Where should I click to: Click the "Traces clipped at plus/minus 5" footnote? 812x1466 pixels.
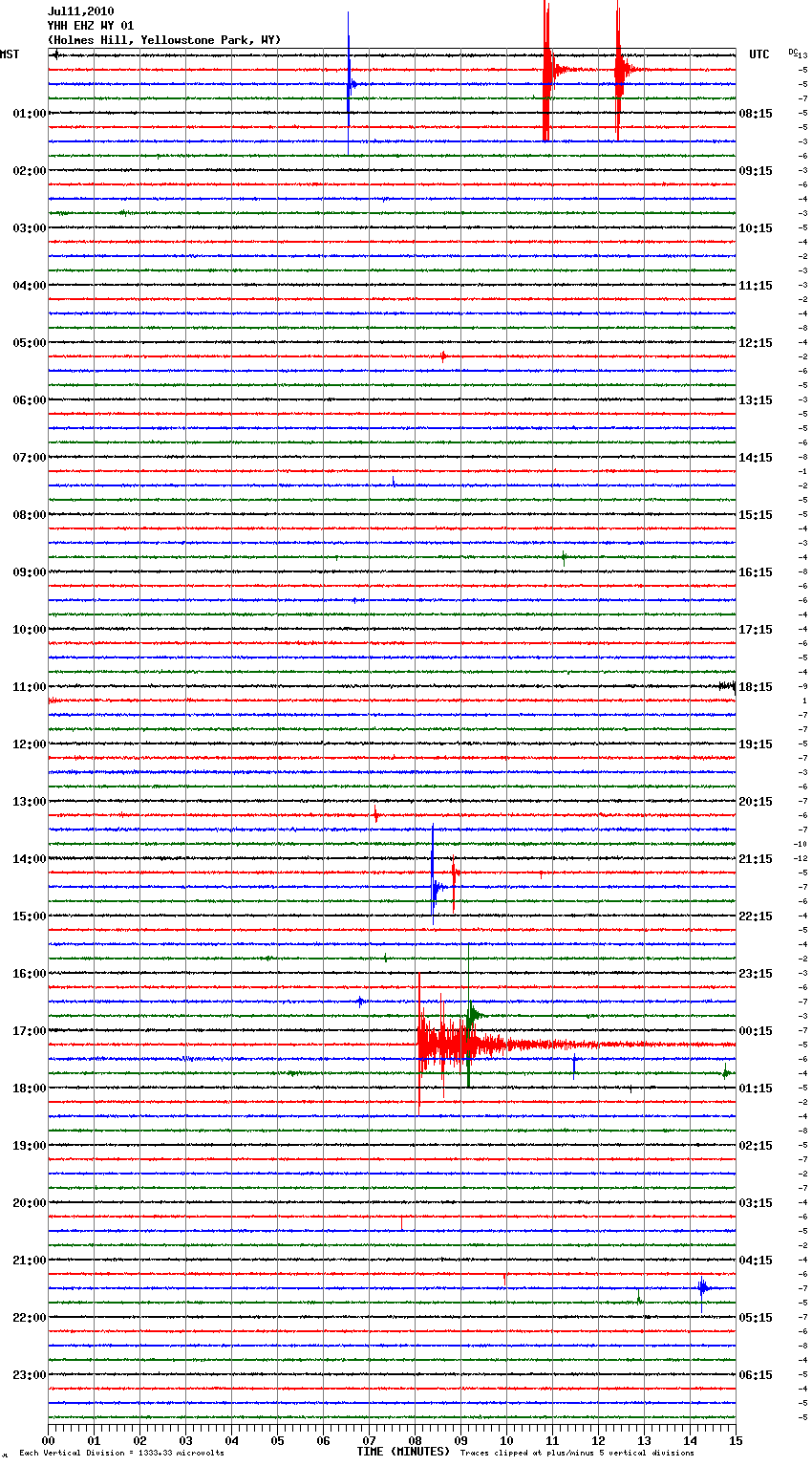click(577, 1453)
